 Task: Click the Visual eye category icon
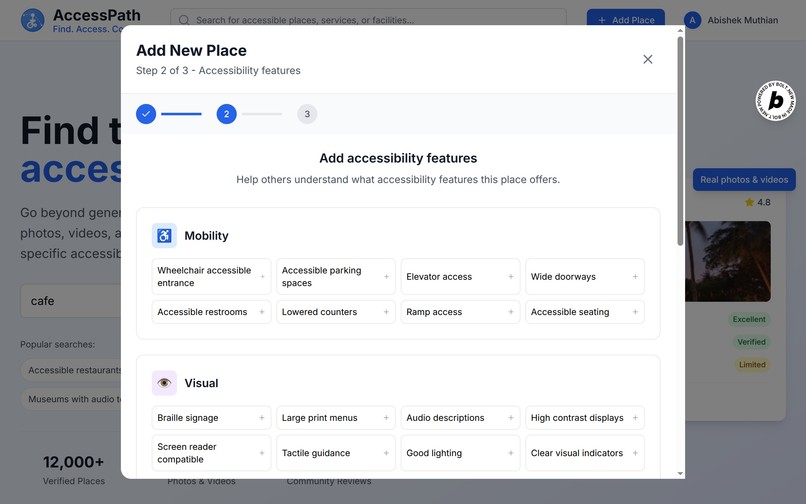(x=164, y=383)
